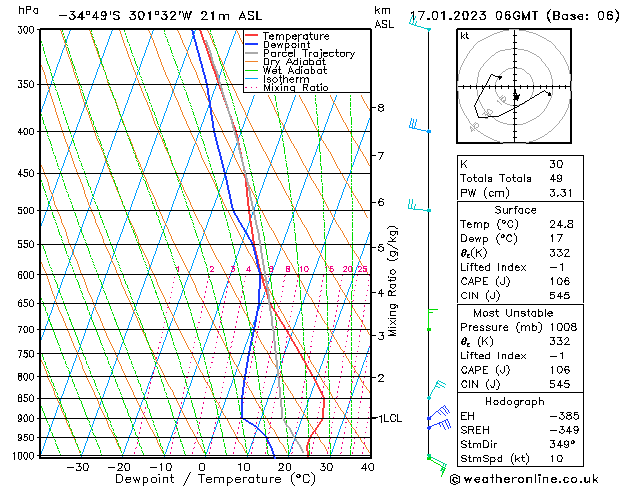
Task: Select the 'Isotherm' legend label
Action: (286, 79)
